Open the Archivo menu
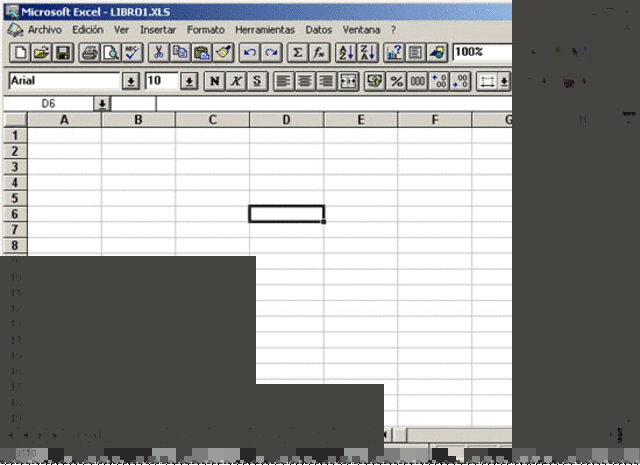The height and width of the screenshot is (465, 640). point(44,30)
